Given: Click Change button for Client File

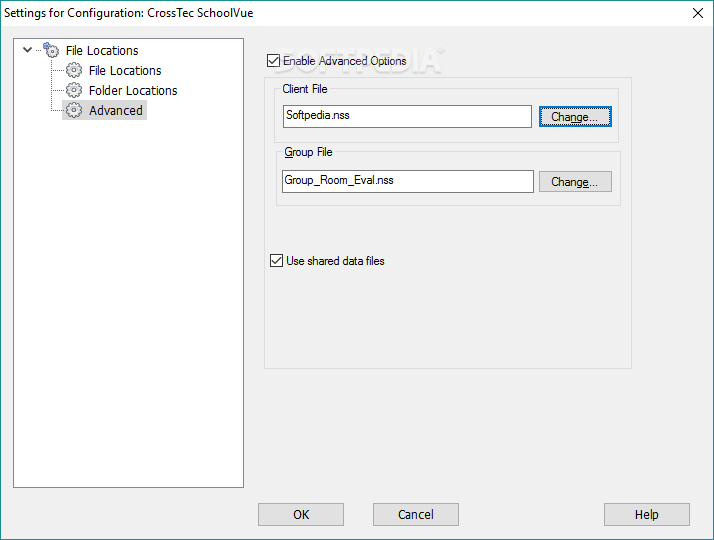Looking at the screenshot, I should (575, 117).
